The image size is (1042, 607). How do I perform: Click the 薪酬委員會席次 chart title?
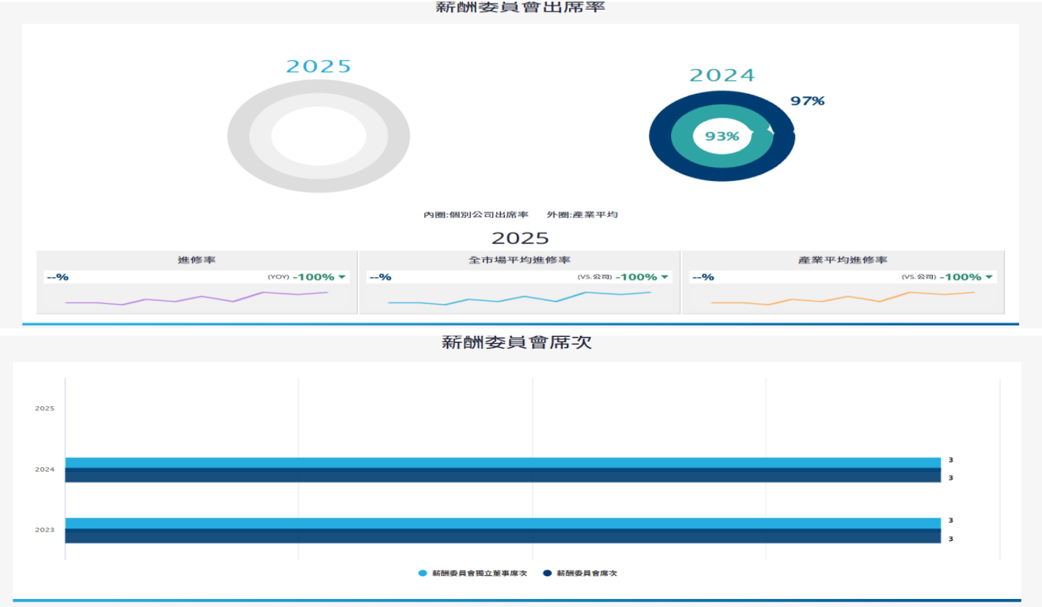pos(516,342)
